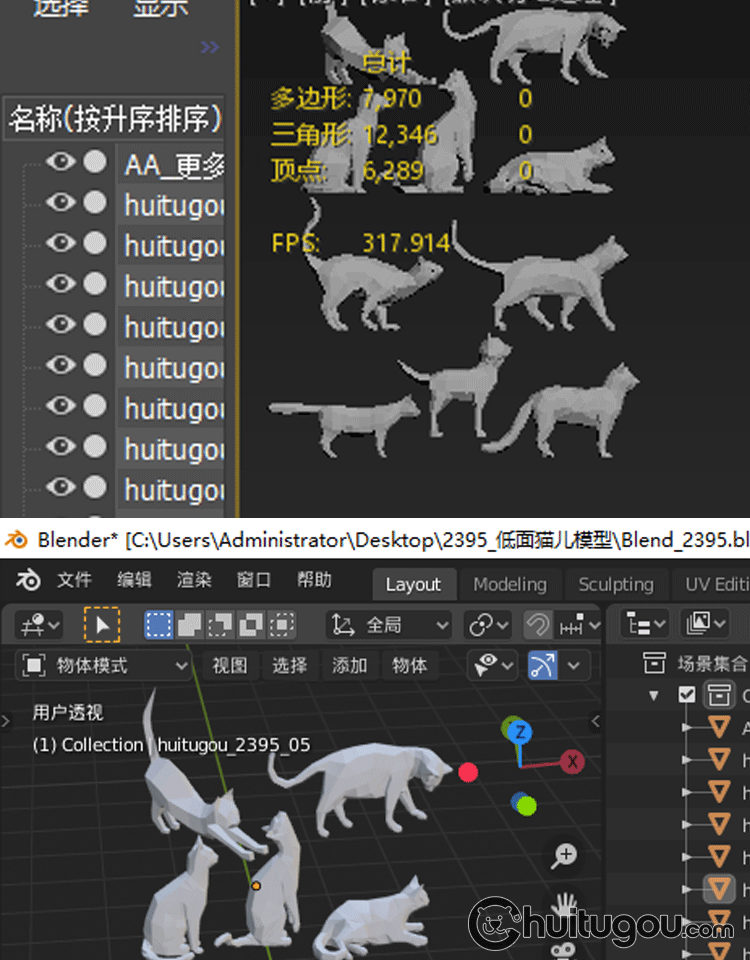This screenshot has height=960, width=750.
Task: Open the 物体模式 interaction mode dropdown
Action: click(x=102, y=666)
